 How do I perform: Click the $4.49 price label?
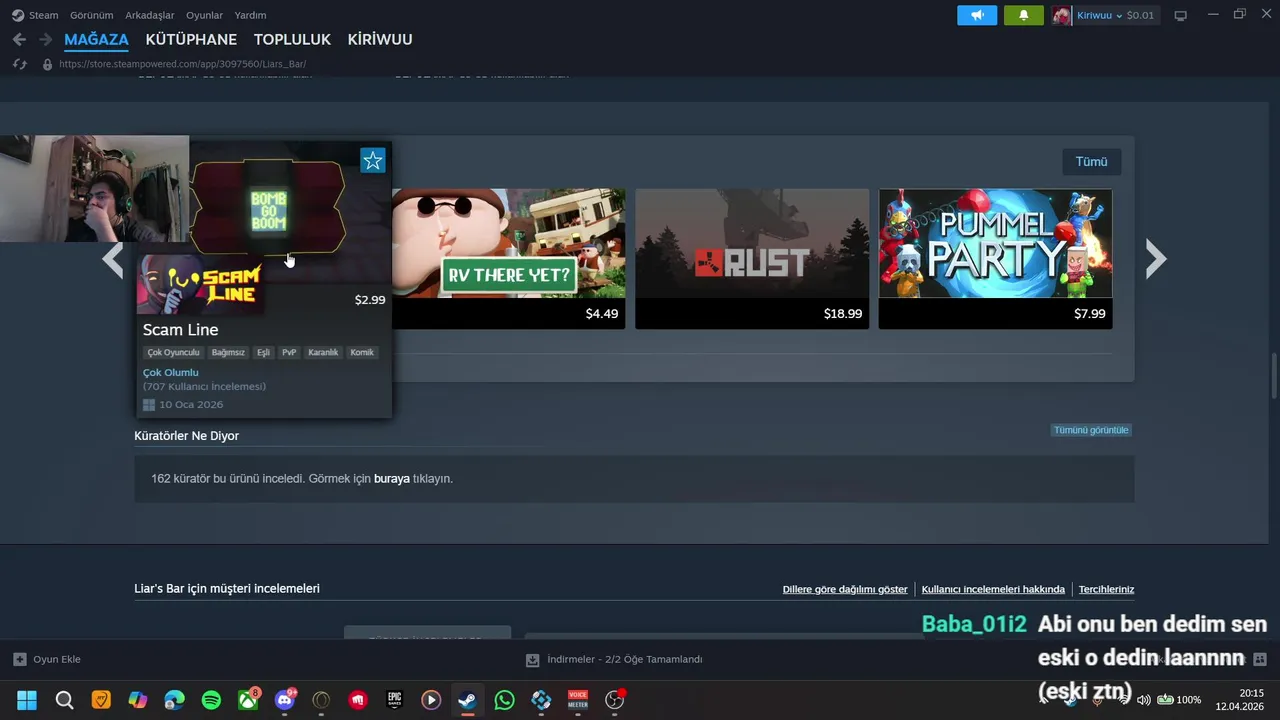[602, 314]
